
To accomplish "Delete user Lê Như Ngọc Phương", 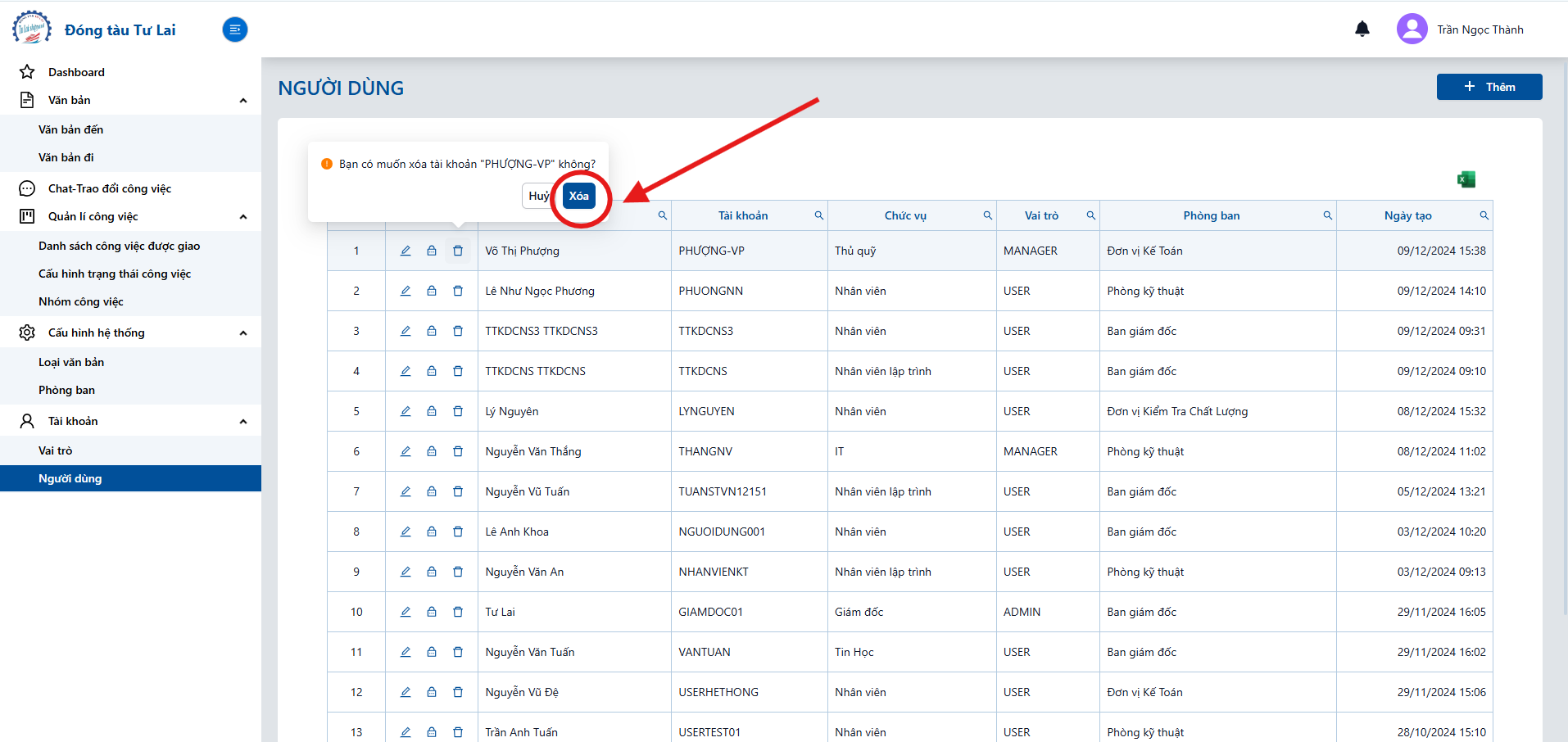I will pyautogui.click(x=458, y=291).
